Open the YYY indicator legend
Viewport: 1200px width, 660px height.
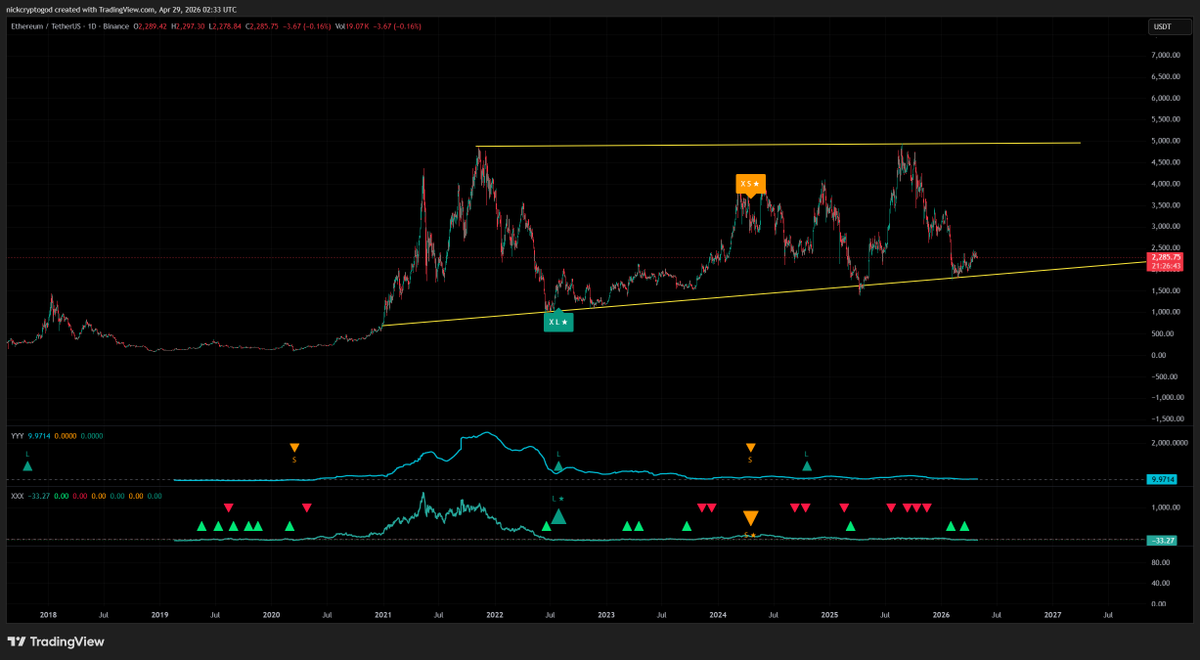pos(18,436)
